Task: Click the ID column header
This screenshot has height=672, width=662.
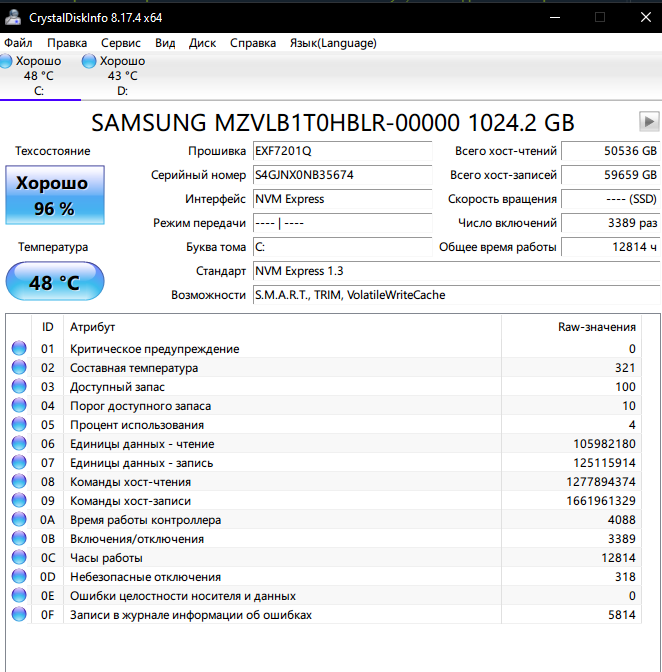Action: [48, 327]
